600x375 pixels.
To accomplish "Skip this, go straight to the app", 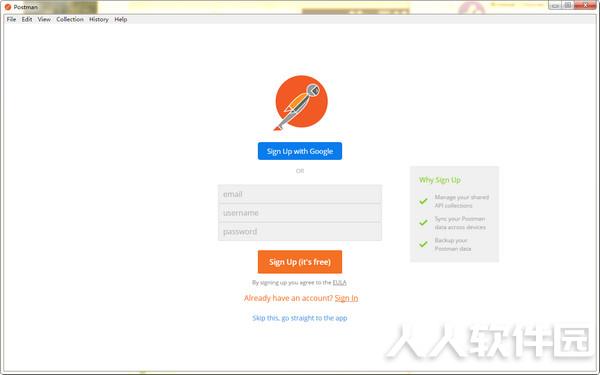I will (x=300, y=318).
